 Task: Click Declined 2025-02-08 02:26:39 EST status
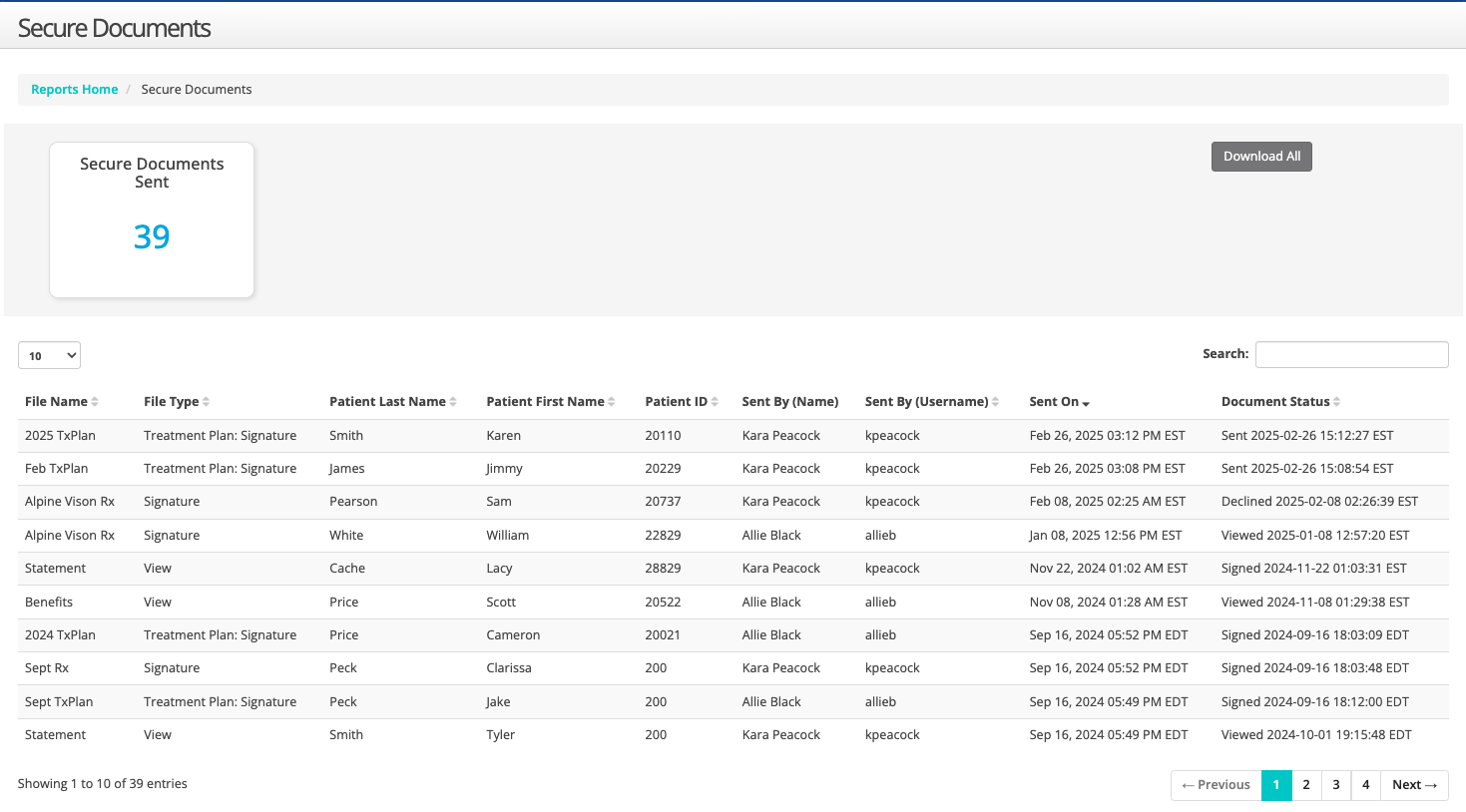pyautogui.click(x=1319, y=502)
